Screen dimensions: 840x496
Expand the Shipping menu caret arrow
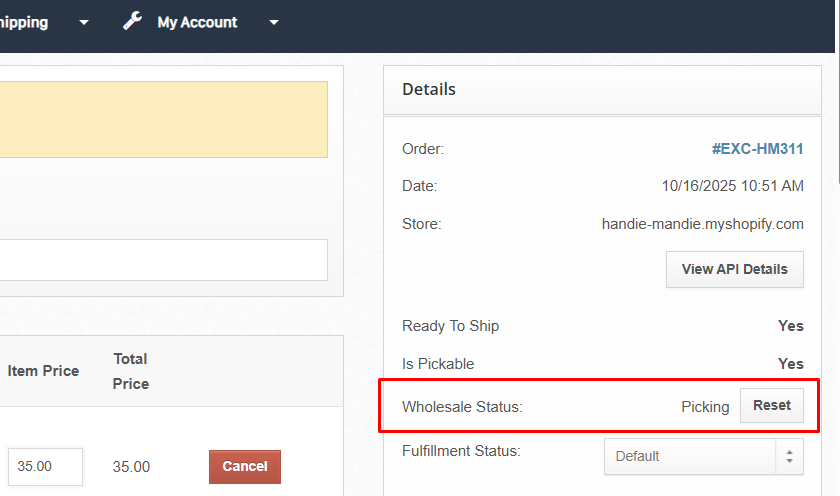(84, 22)
